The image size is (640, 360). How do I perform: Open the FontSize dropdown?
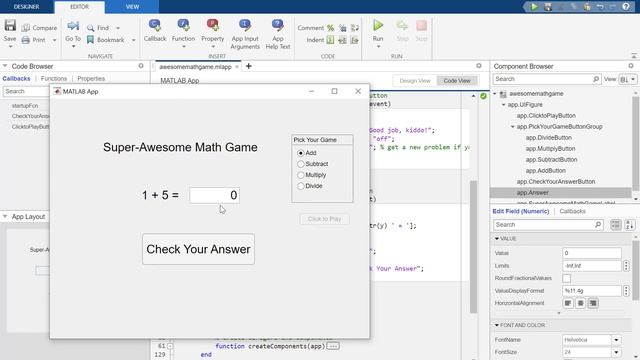point(616,352)
